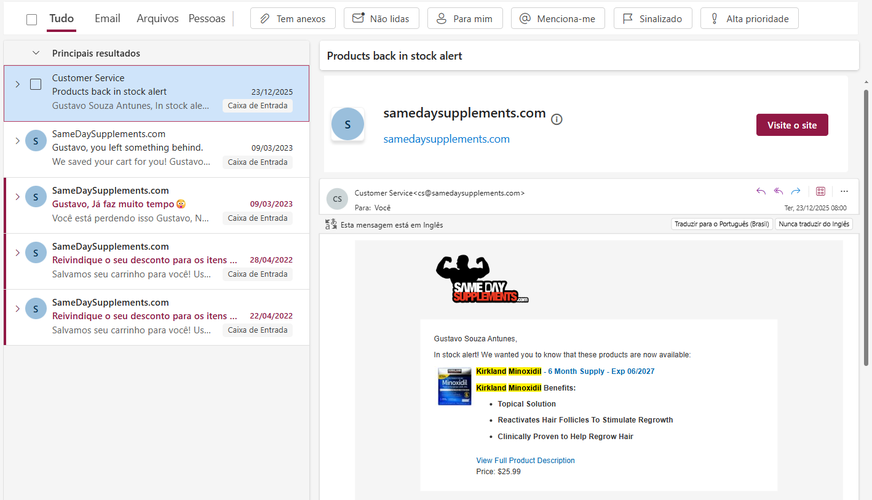Switch to the Email tab
This screenshot has width=872, height=500.
pos(107,18)
